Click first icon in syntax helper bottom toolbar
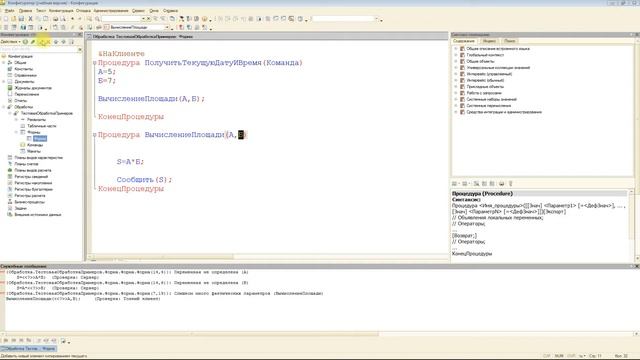 click(x=454, y=184)
